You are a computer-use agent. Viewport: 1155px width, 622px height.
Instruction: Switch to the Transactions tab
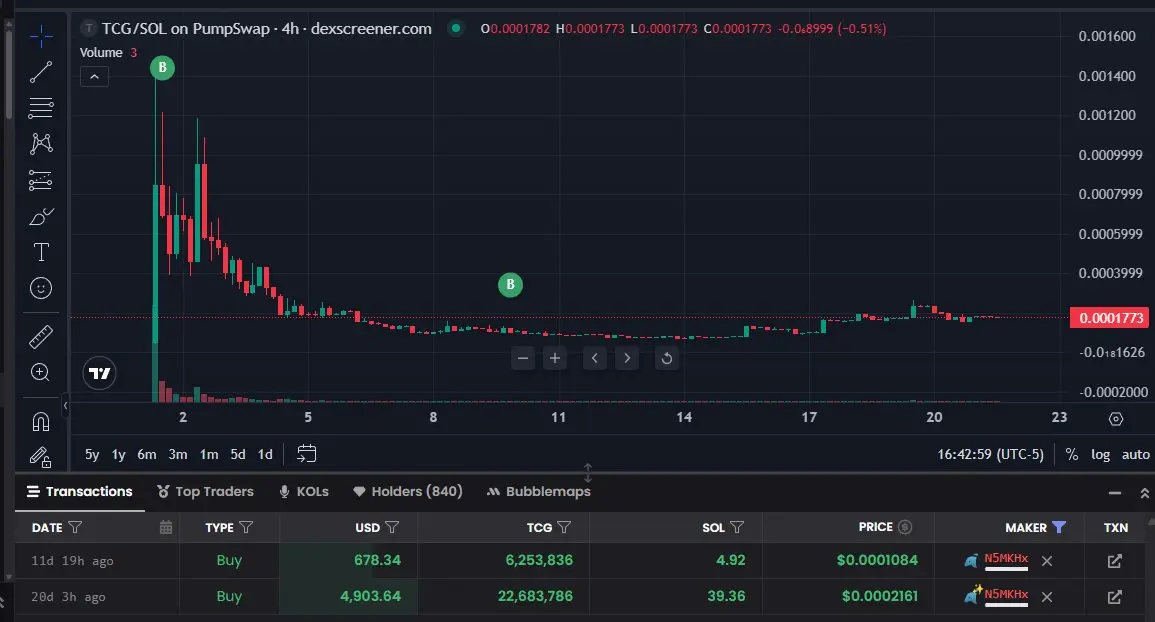click(80, 492)
